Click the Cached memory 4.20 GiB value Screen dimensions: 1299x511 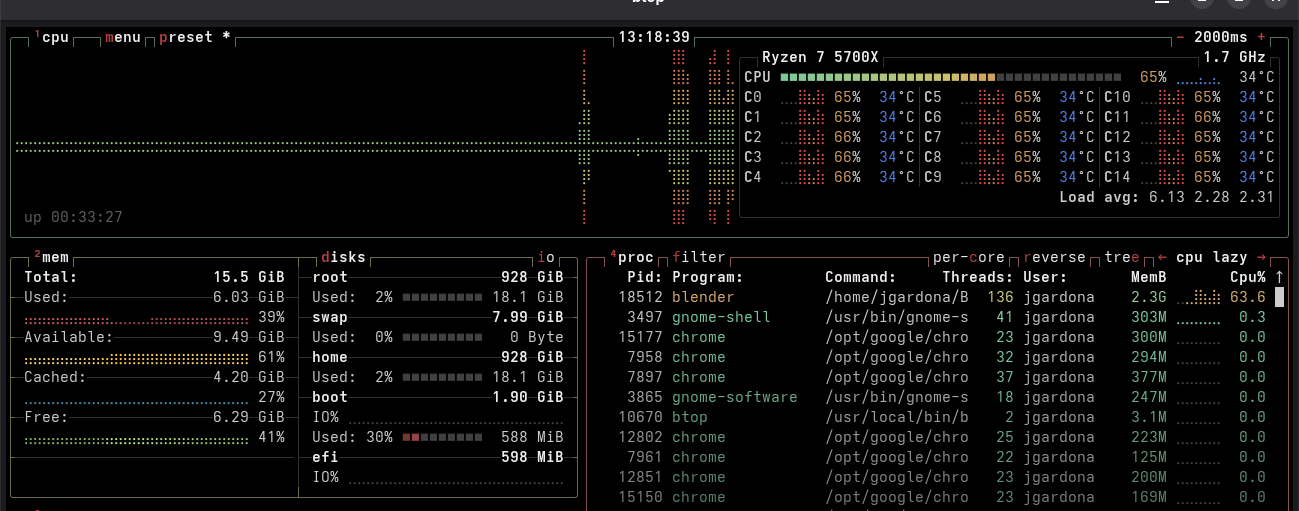[x=248, y=377]
